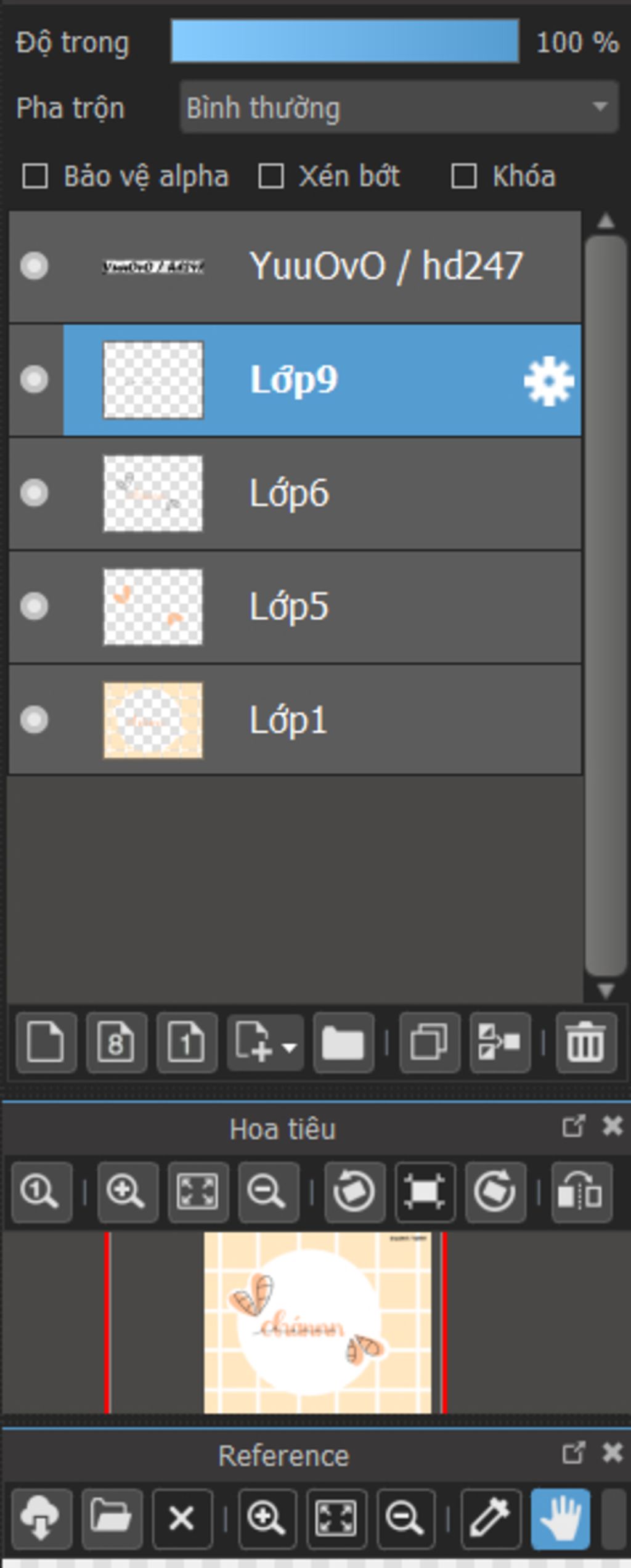This screenshot has height=1568, width=631.
Task: Hide the Lớp5 layer
Action: coord(34,606)
